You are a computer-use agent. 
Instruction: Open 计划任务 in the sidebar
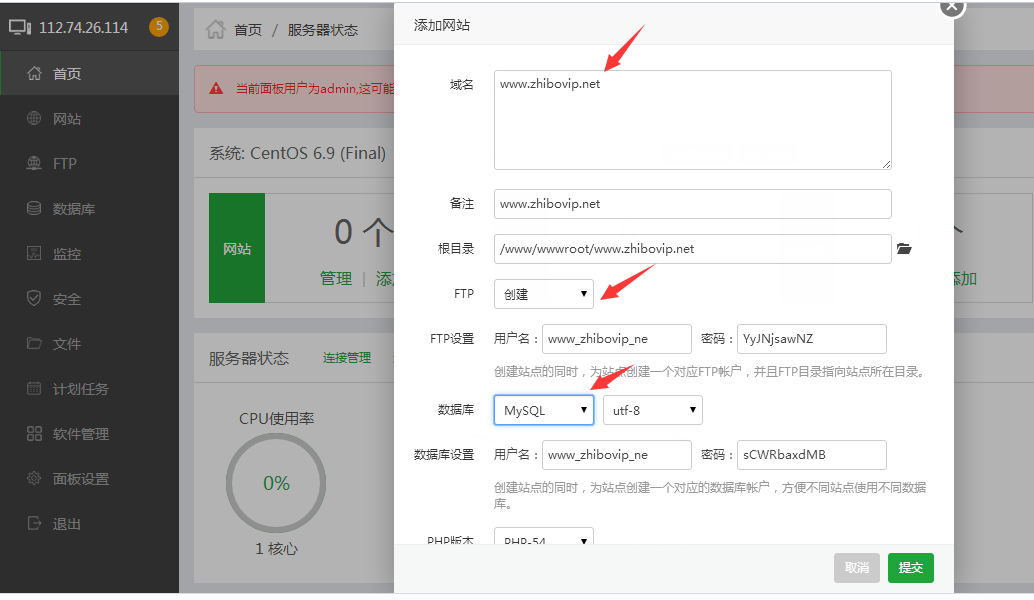[x=80, y=389]
